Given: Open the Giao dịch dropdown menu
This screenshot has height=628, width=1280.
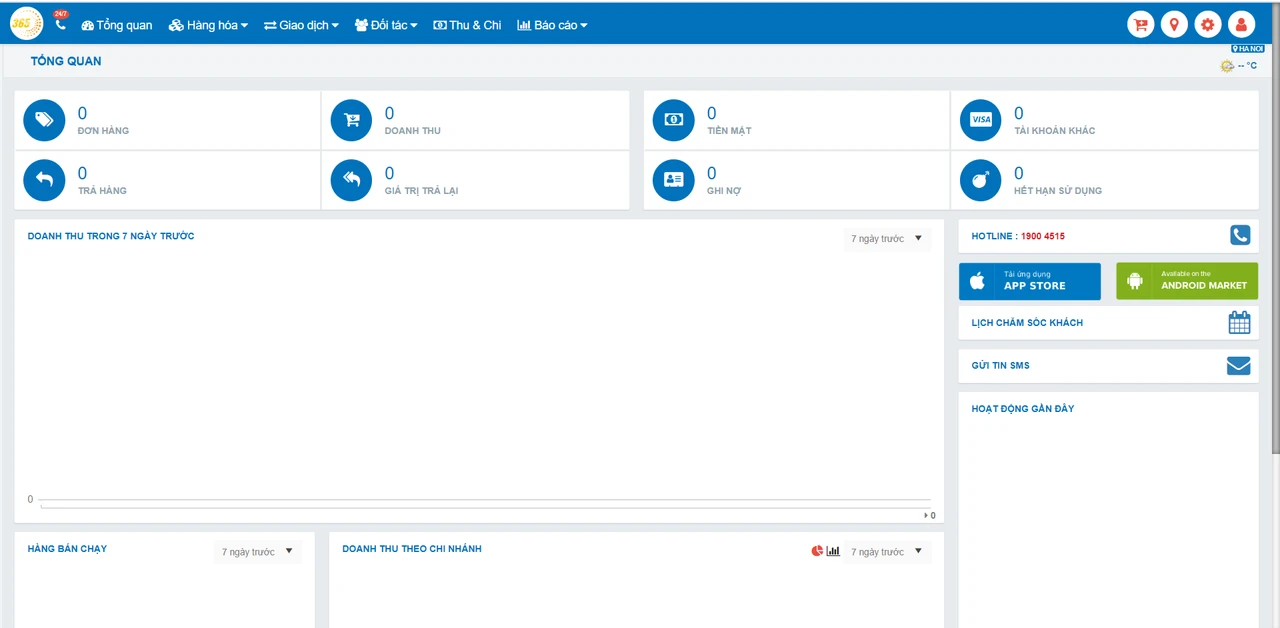Looking at the screenshot, I should click(x=301, y=25).
